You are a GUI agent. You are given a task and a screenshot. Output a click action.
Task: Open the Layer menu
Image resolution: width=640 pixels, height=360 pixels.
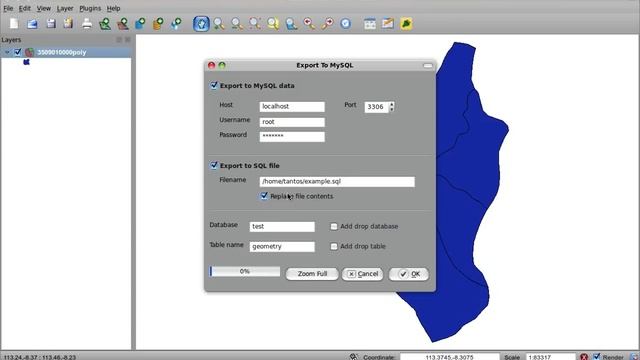tap(65, 8)
